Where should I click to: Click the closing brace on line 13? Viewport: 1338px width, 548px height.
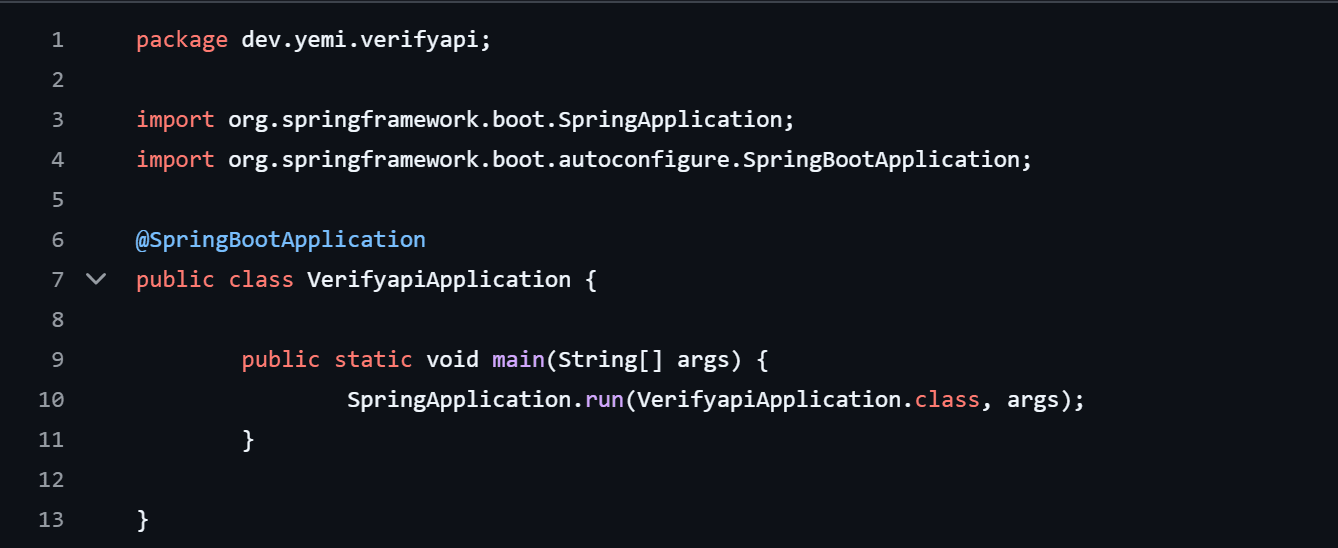pos(143,520)
